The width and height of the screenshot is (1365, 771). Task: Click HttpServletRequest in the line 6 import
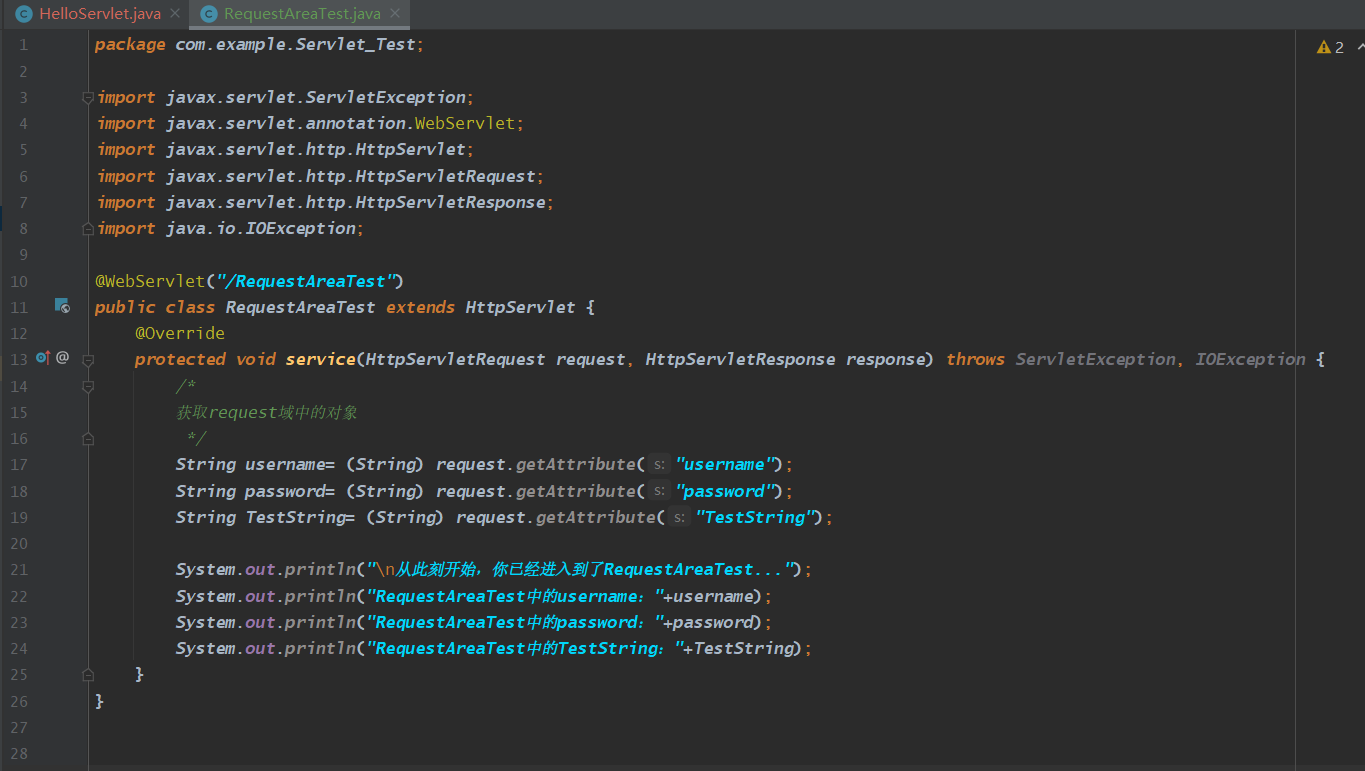pyautogui.click(x=446, y=176)
